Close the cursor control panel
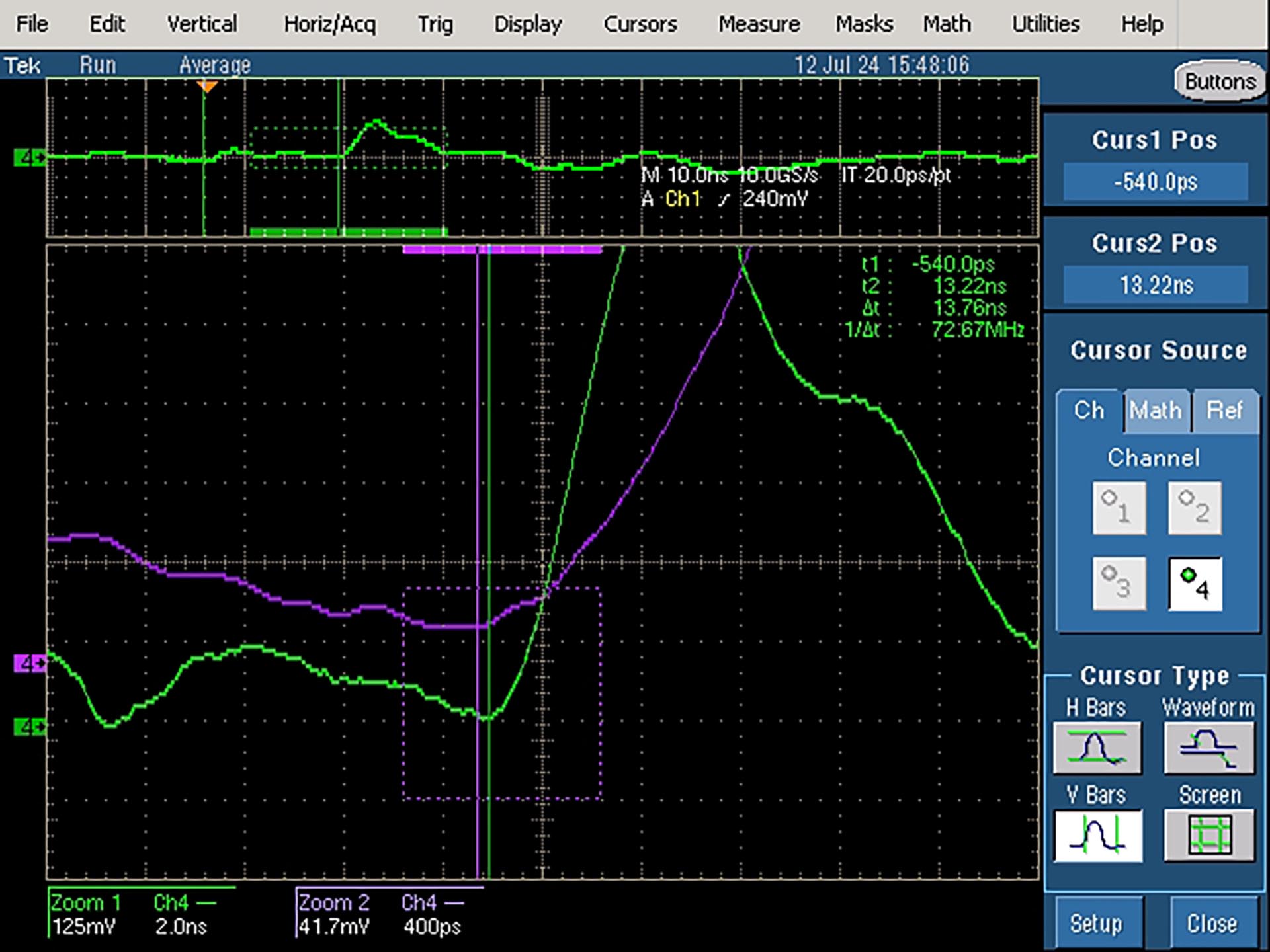This screenshot has width=1270, height=952. coord(1212,924)
